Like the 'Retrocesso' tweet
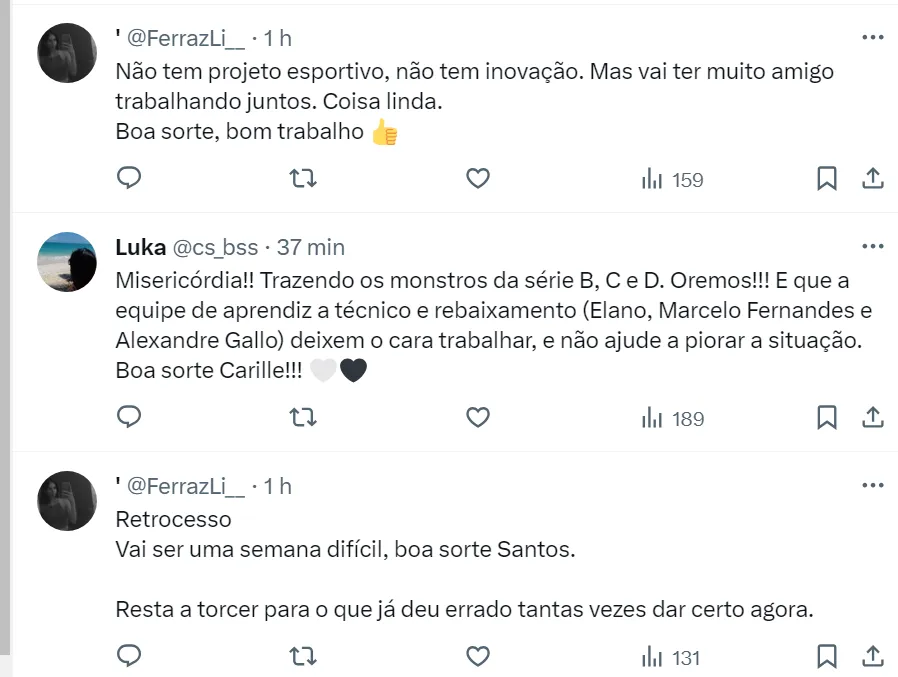The height and width of the screenshot is (677, 898). tap(478, 656)
